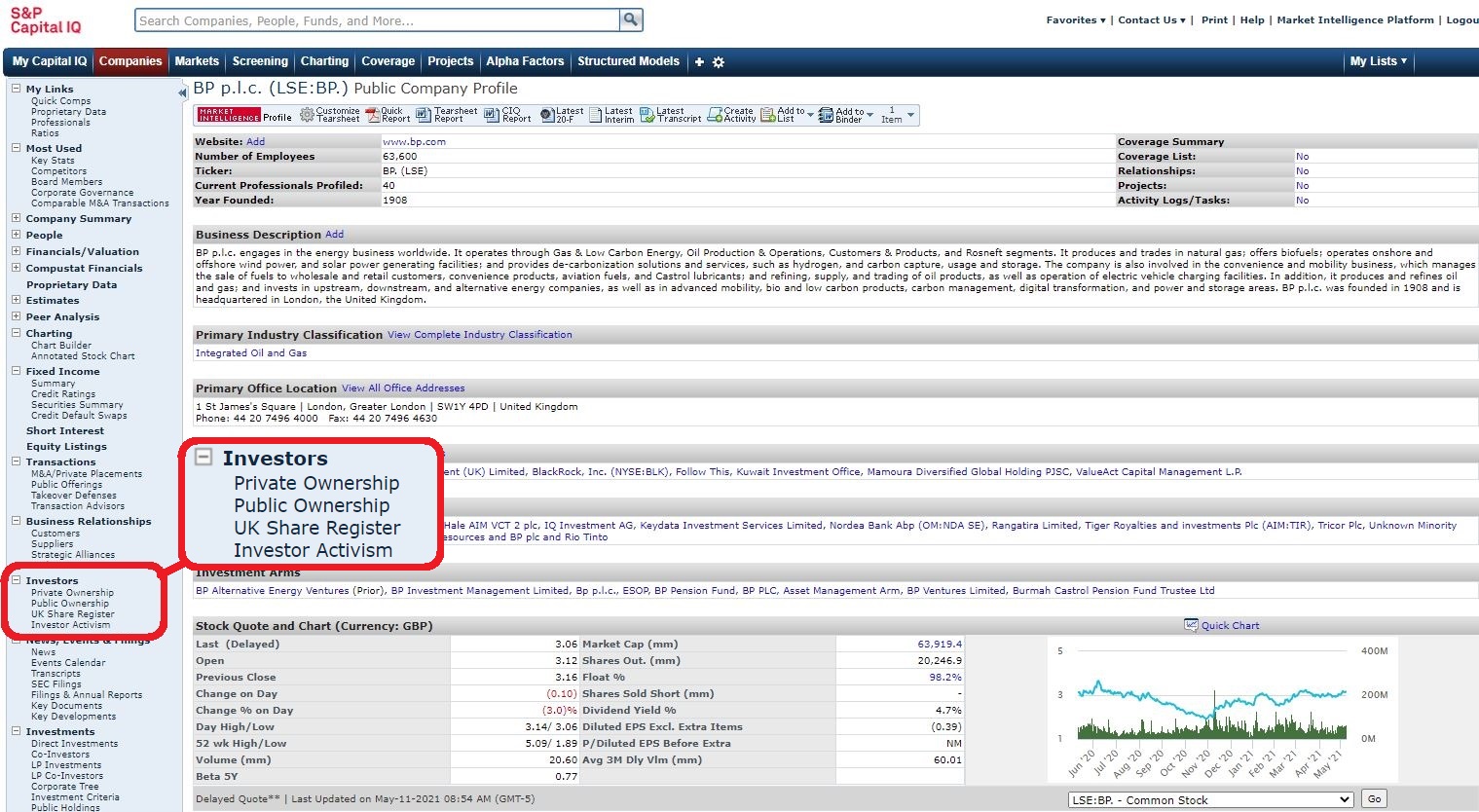The height and width of the screenshot is (812, 1479).
Task: Collapse the left sidebar panel arrow
Action: point(182,93)
